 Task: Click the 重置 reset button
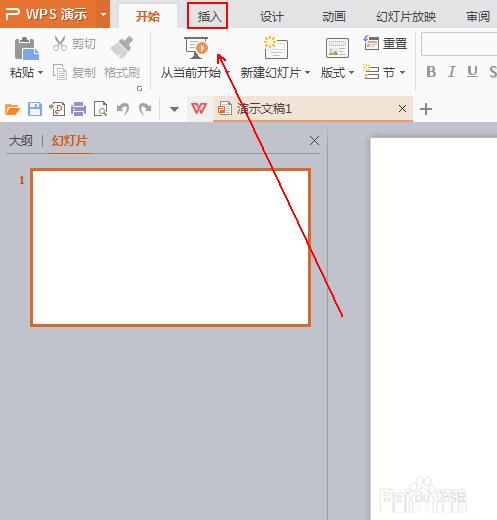click(x=385, y=44)
